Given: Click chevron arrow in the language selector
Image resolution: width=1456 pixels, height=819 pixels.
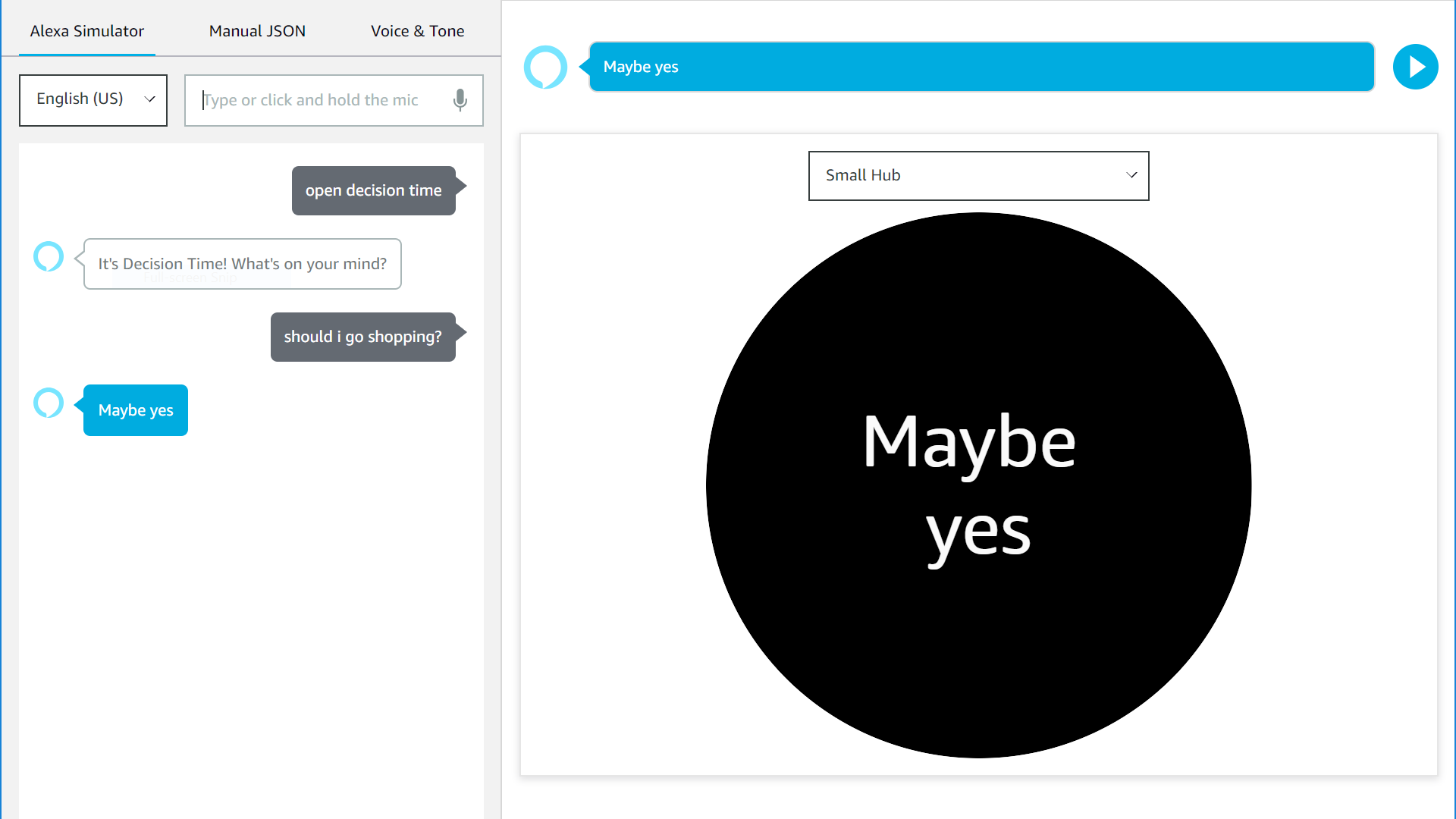Looking at the screenshot, I should coord(150,99).
